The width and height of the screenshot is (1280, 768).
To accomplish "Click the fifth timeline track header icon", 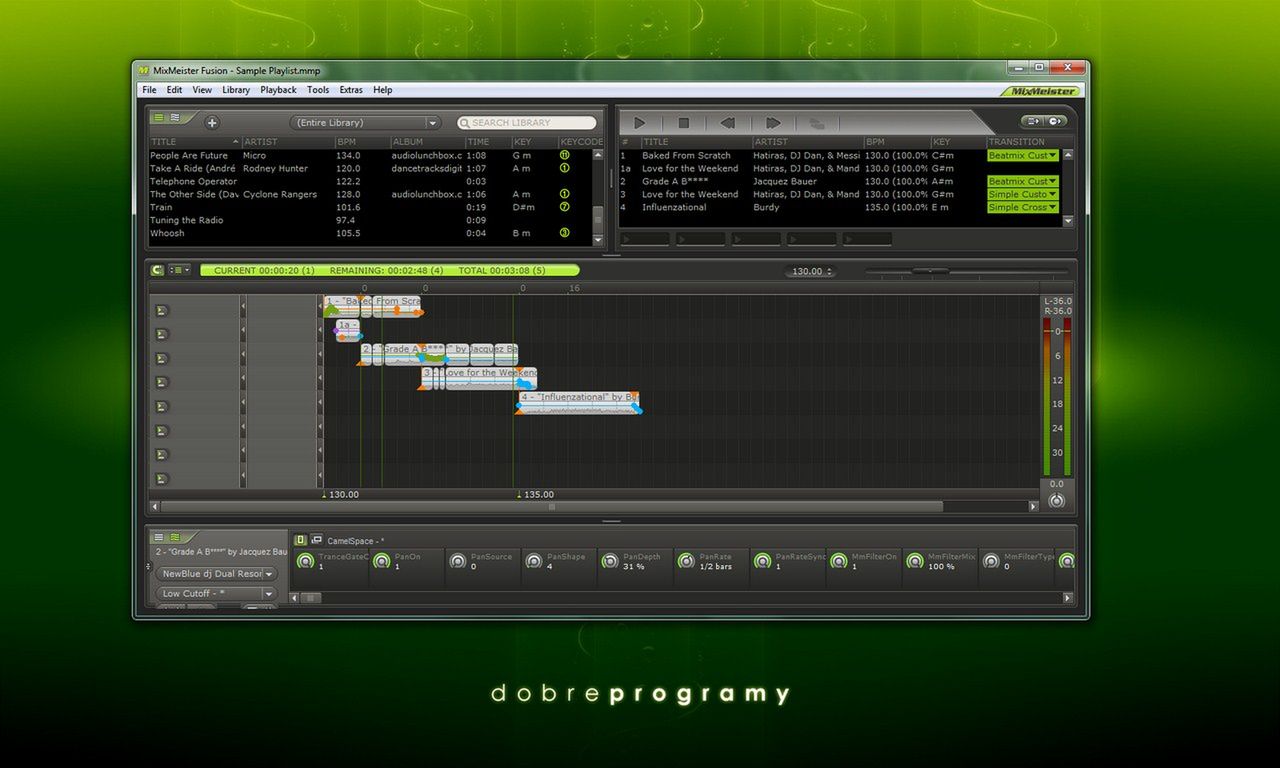I will coord(162,406).
